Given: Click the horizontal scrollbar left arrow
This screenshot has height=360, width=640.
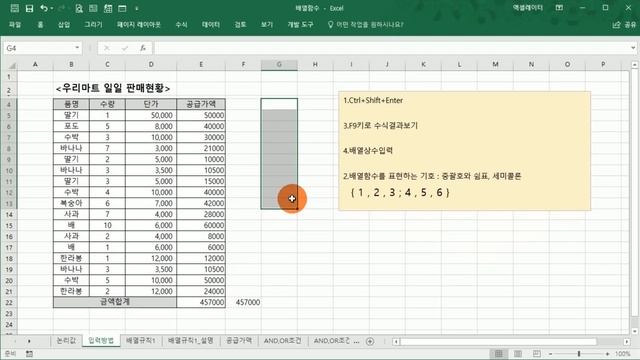Looking at the screenshot, I should coord(396,342).
